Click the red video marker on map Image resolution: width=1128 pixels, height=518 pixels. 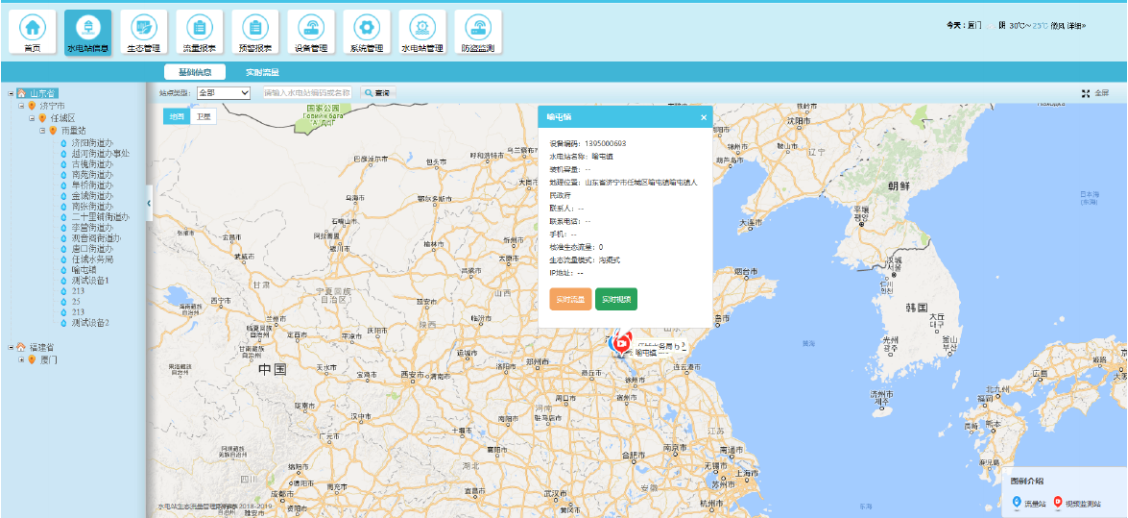point(622,343)
